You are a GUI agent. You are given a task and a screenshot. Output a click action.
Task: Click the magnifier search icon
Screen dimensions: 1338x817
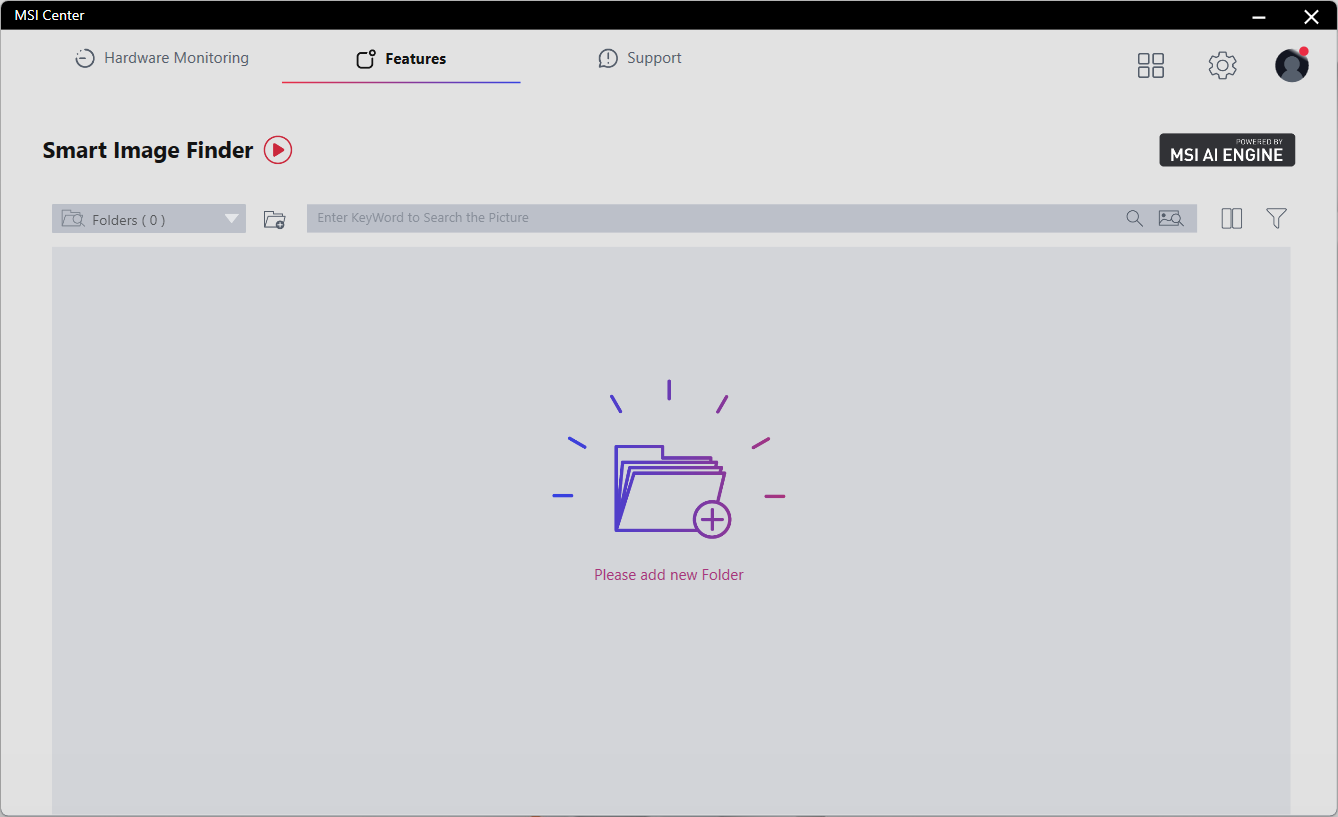[1134, 218]
